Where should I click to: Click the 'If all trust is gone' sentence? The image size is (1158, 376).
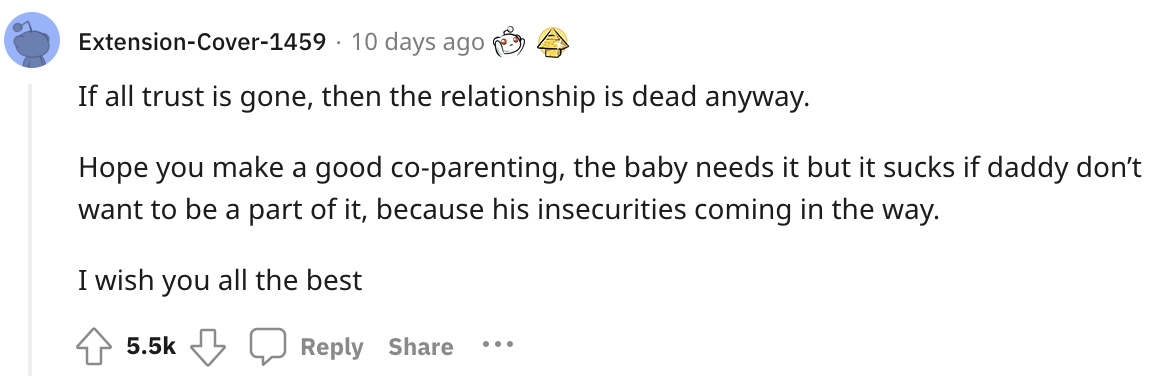point(444,98)
